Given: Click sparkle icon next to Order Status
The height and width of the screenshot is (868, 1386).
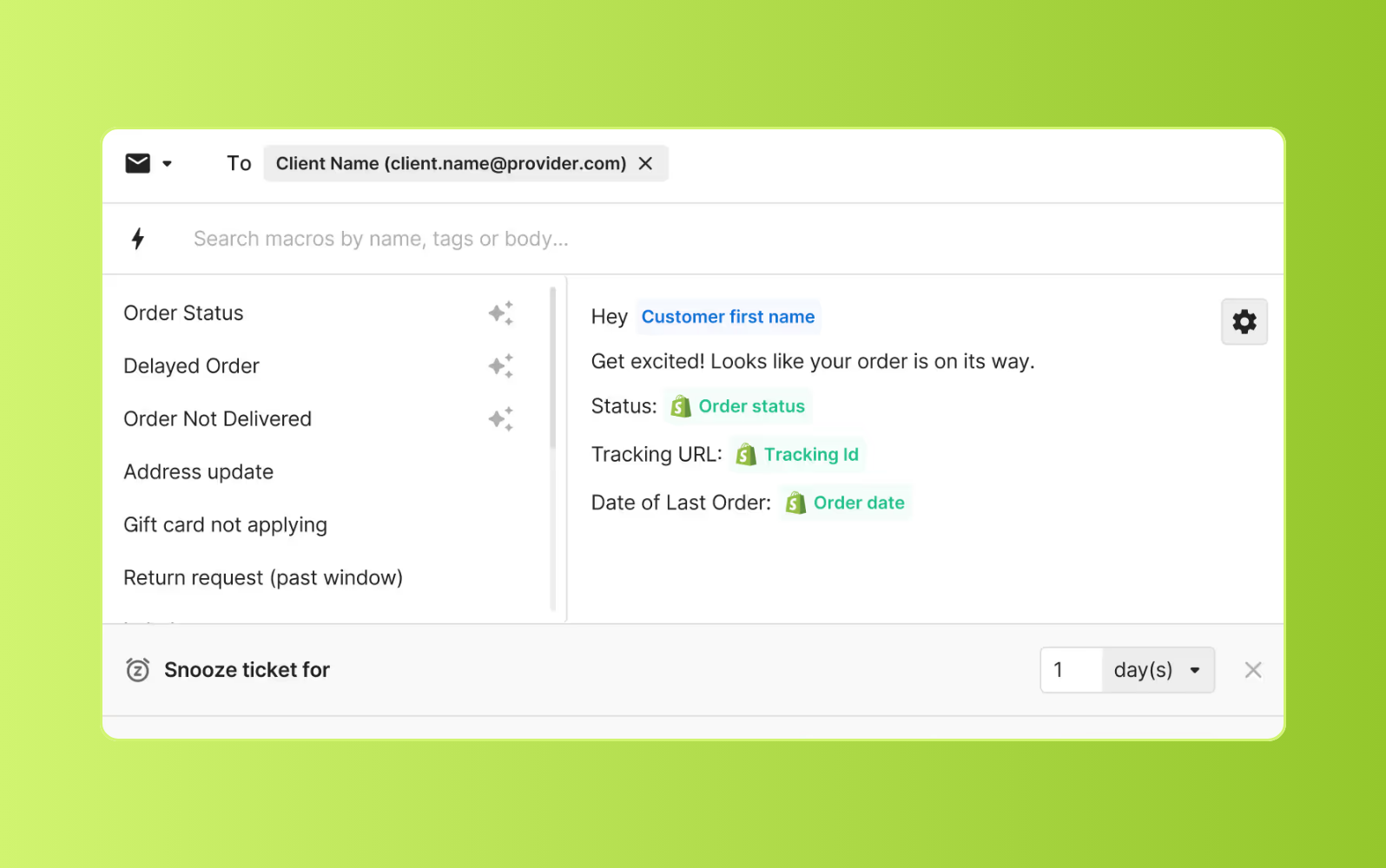Looking at the screenshot, I should coord(500,312).
